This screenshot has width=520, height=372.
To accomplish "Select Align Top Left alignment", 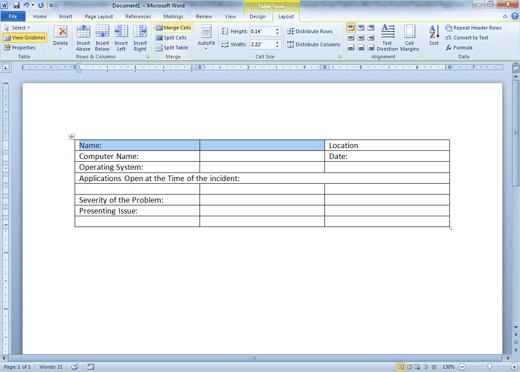I will (351, 28).
